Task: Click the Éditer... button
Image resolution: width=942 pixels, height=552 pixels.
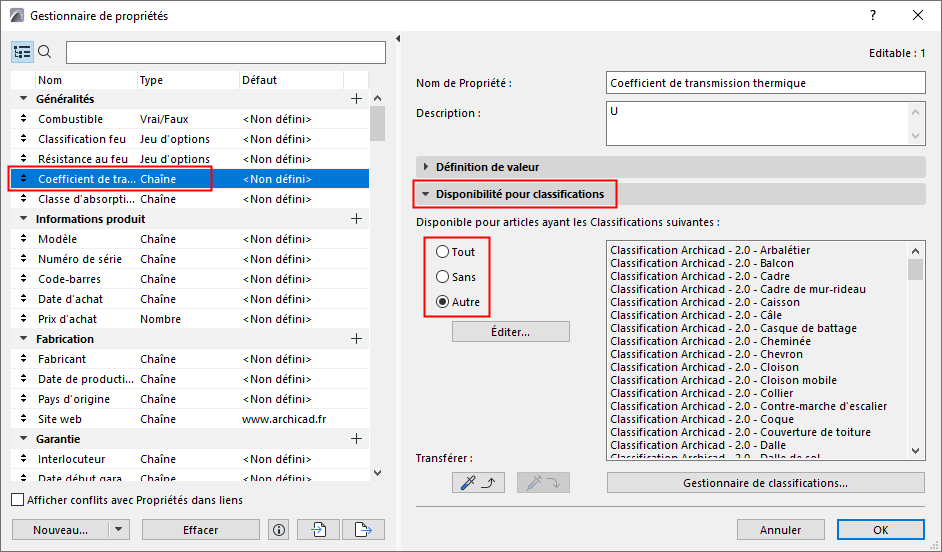Action: [511, 332]
